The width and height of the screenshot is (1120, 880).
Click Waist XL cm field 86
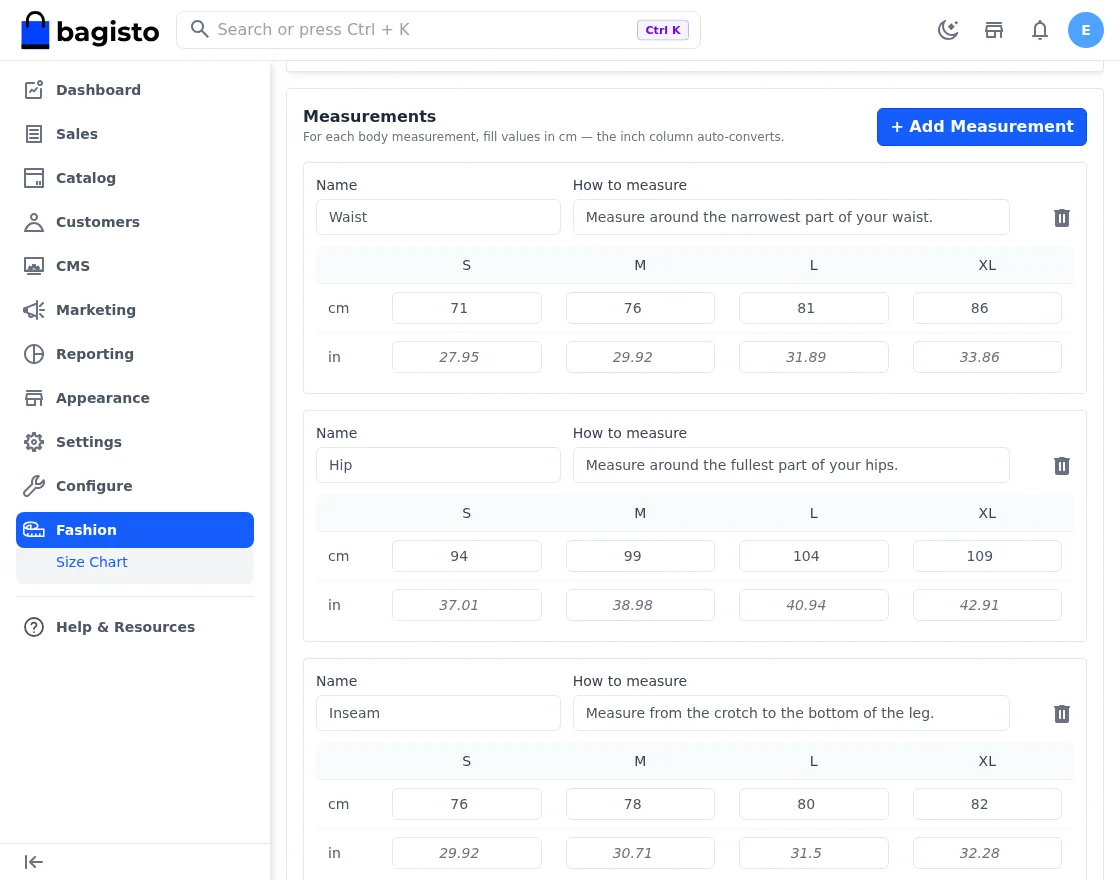click(987, 308)
